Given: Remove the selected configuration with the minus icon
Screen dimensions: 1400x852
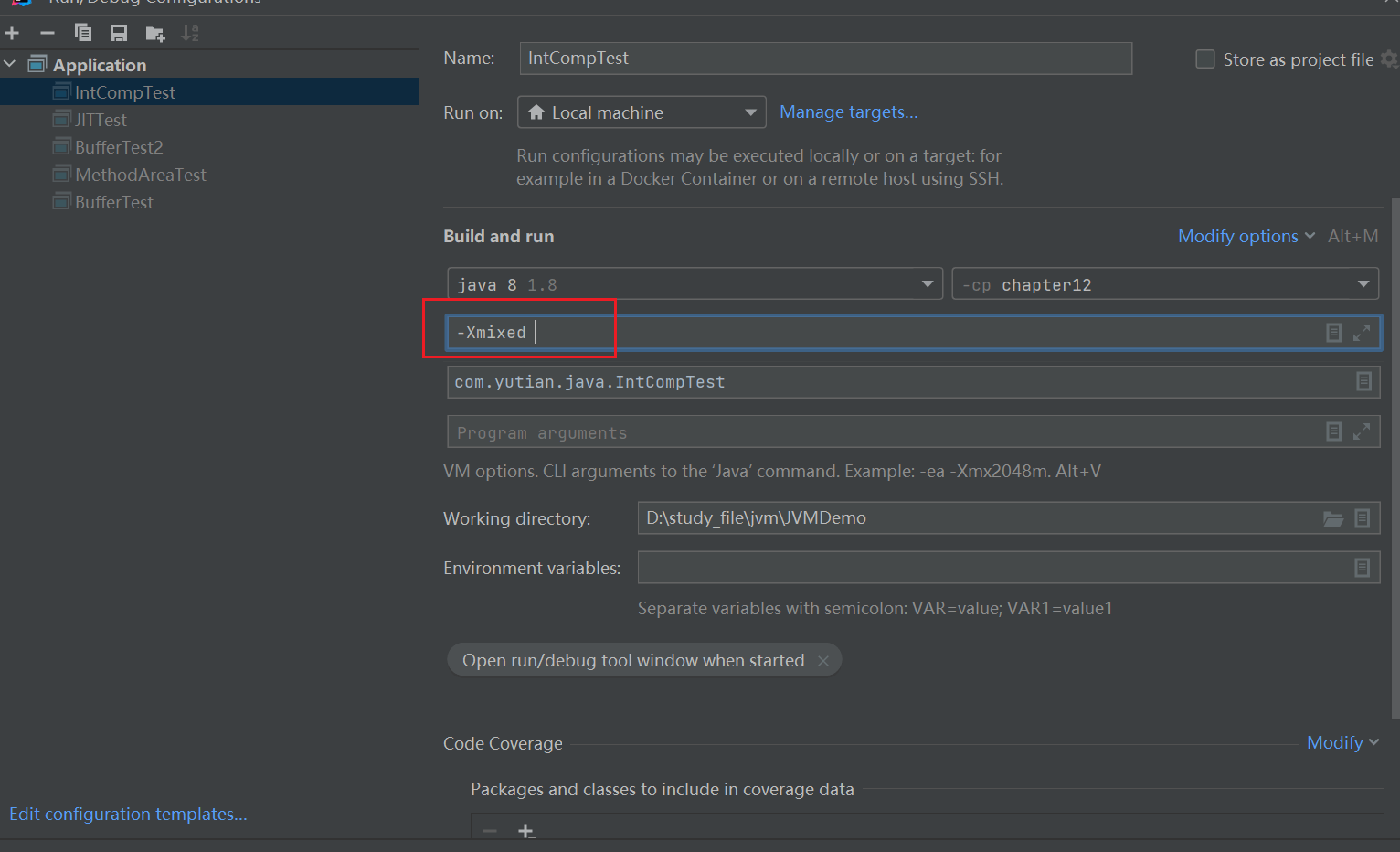Looking at the screenshot, I should (x=48, y=34).
